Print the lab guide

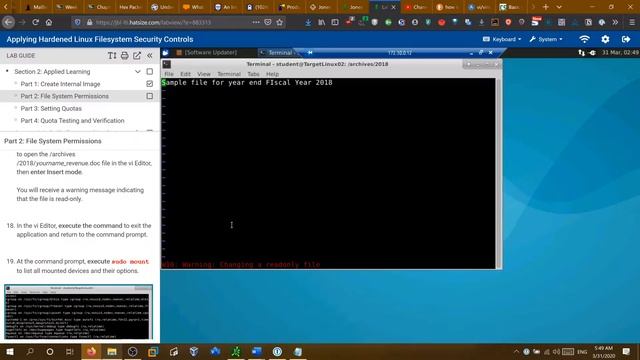(124, 56)
